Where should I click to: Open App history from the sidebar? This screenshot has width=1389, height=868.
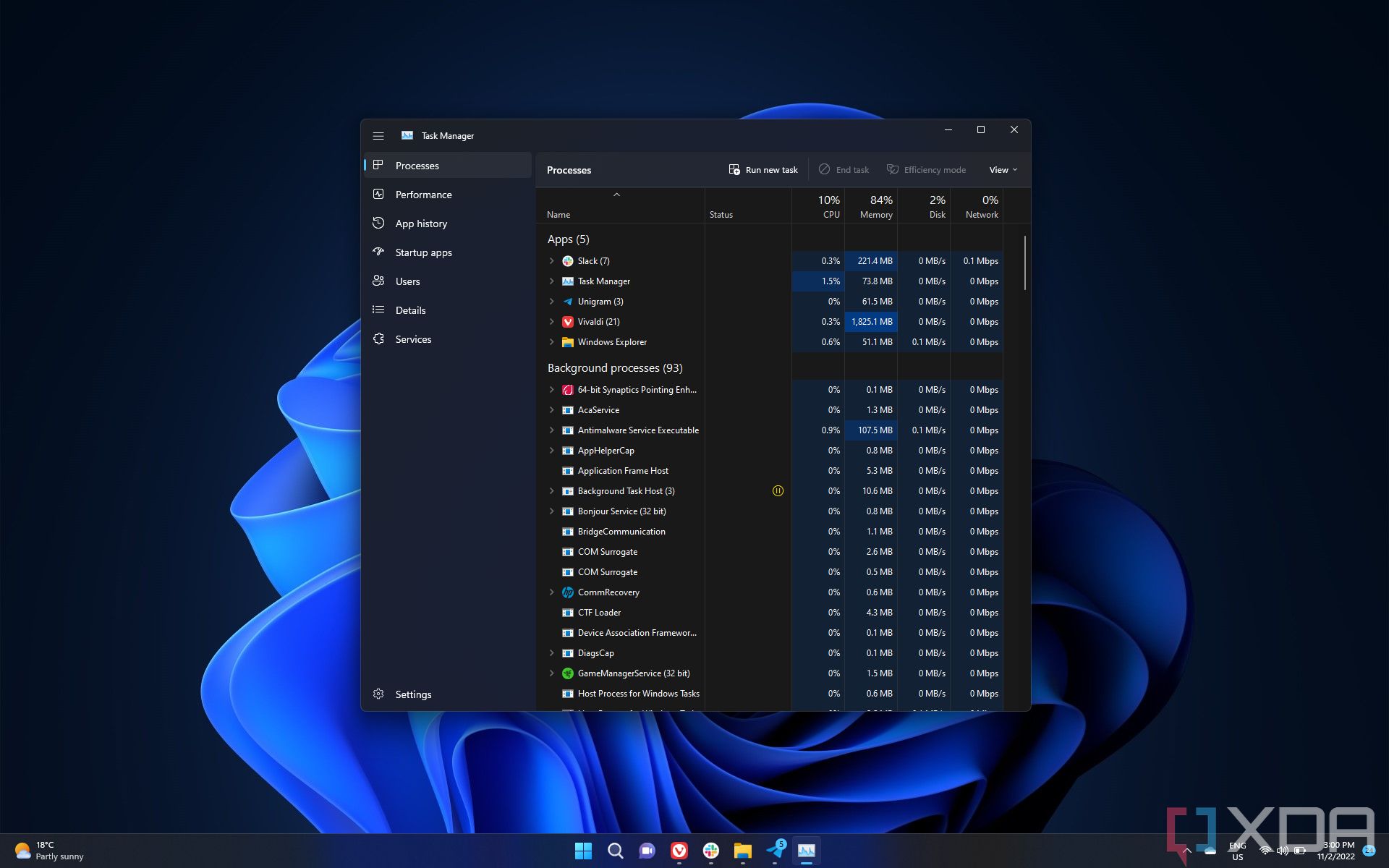pos(421,224)
